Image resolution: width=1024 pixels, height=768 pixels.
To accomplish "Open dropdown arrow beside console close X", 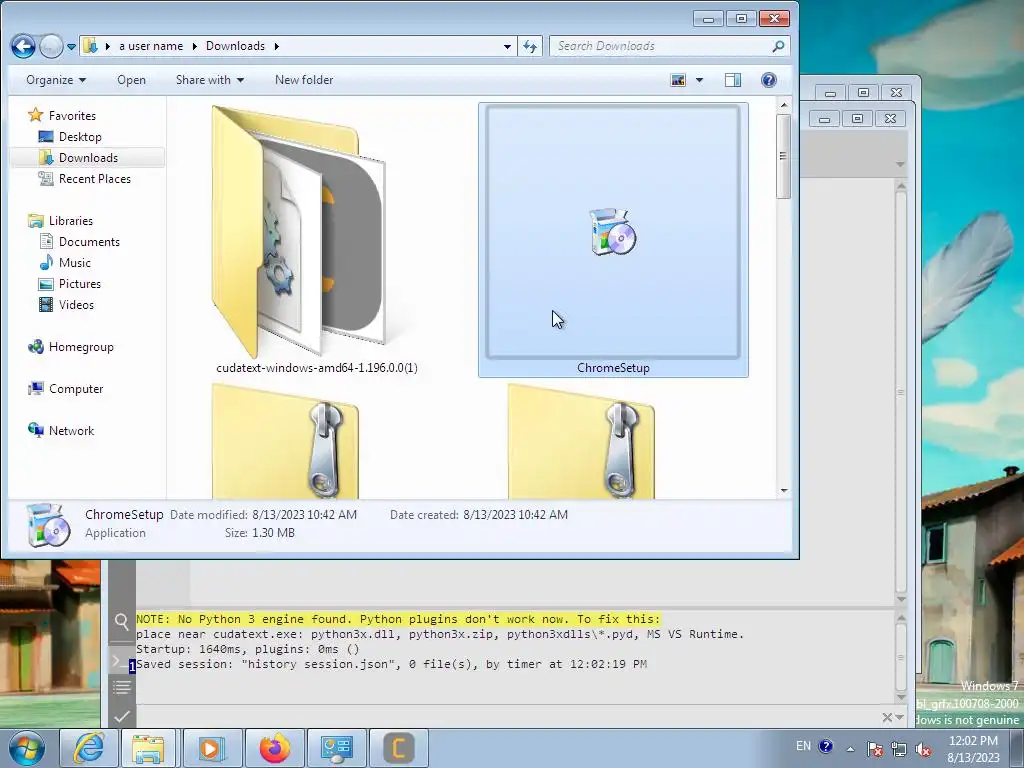I will [900, 718].
